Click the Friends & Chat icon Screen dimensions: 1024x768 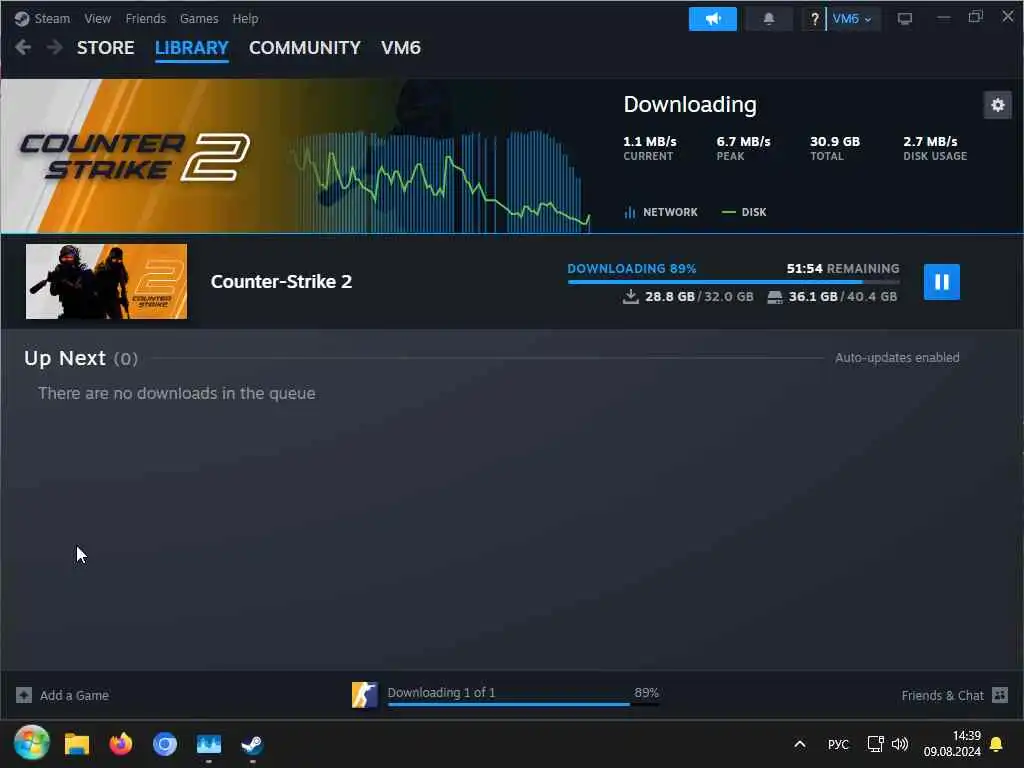pyautogui.click(x=1000, y=695)
